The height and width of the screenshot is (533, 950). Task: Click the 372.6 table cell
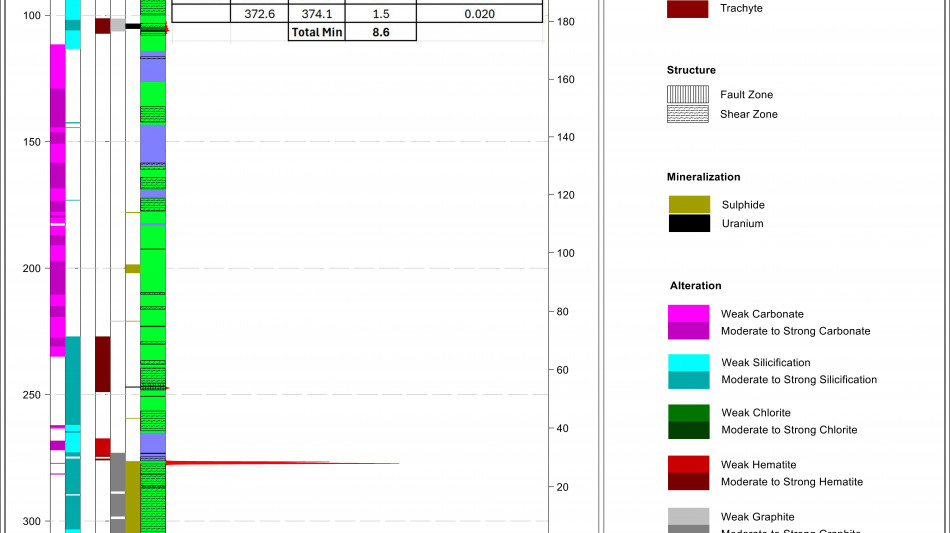click(x=259, y=14)
